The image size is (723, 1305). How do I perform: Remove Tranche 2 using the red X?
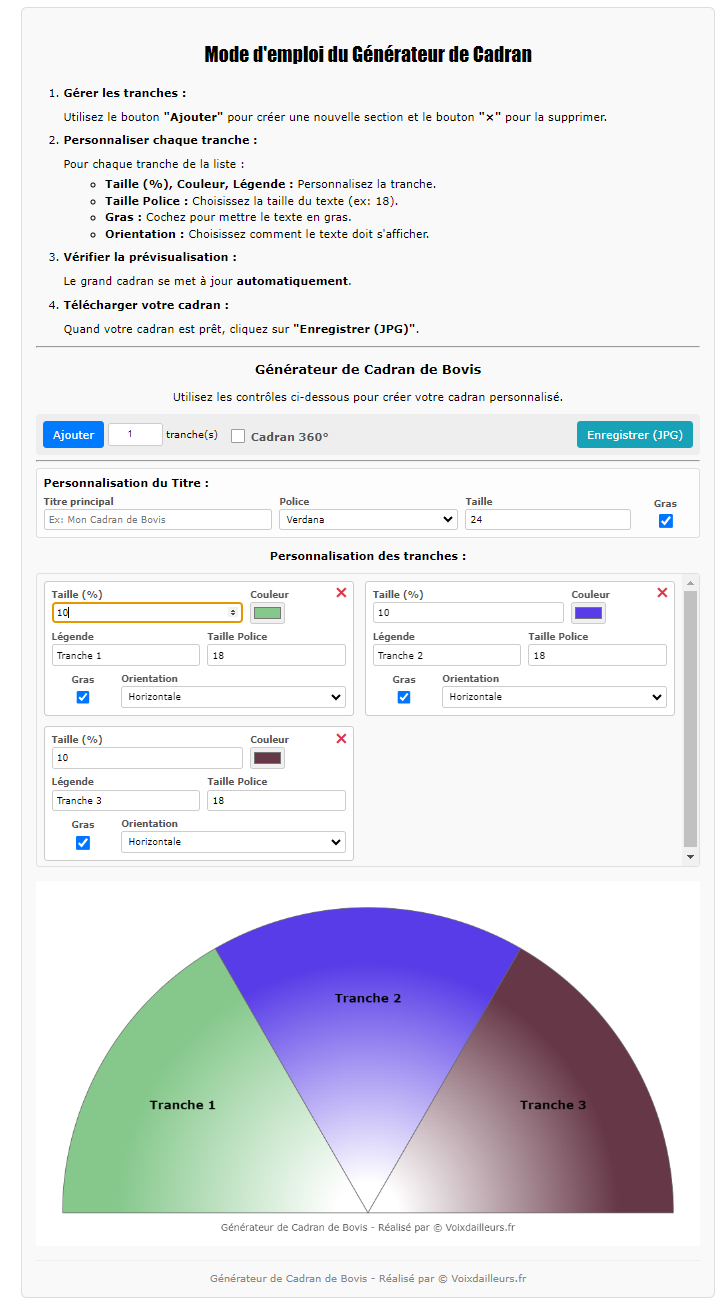coord(662,593)
